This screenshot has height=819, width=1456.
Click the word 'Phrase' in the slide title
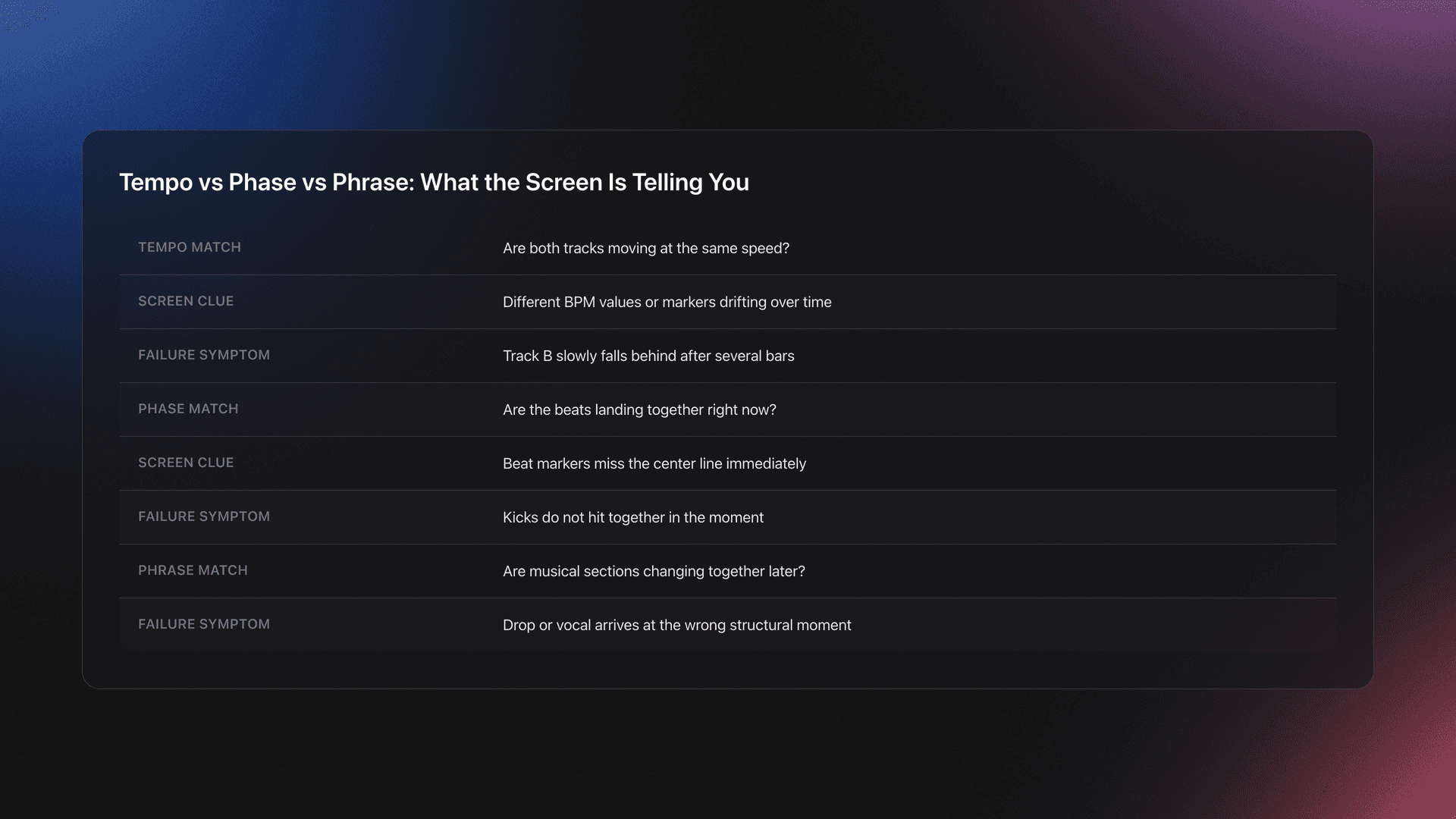point(372,183)
